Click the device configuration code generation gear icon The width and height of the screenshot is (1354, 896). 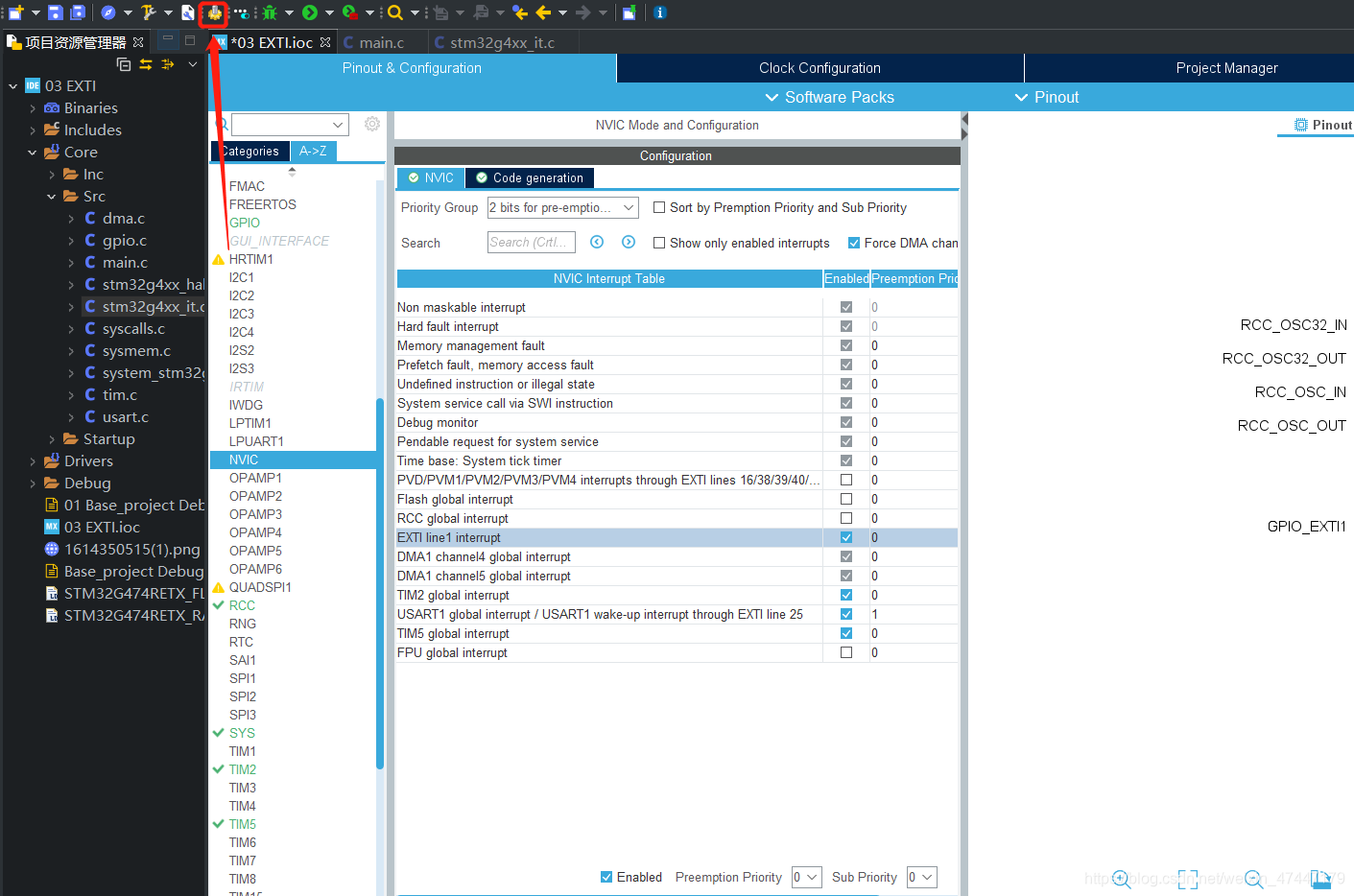coord(214,12)
